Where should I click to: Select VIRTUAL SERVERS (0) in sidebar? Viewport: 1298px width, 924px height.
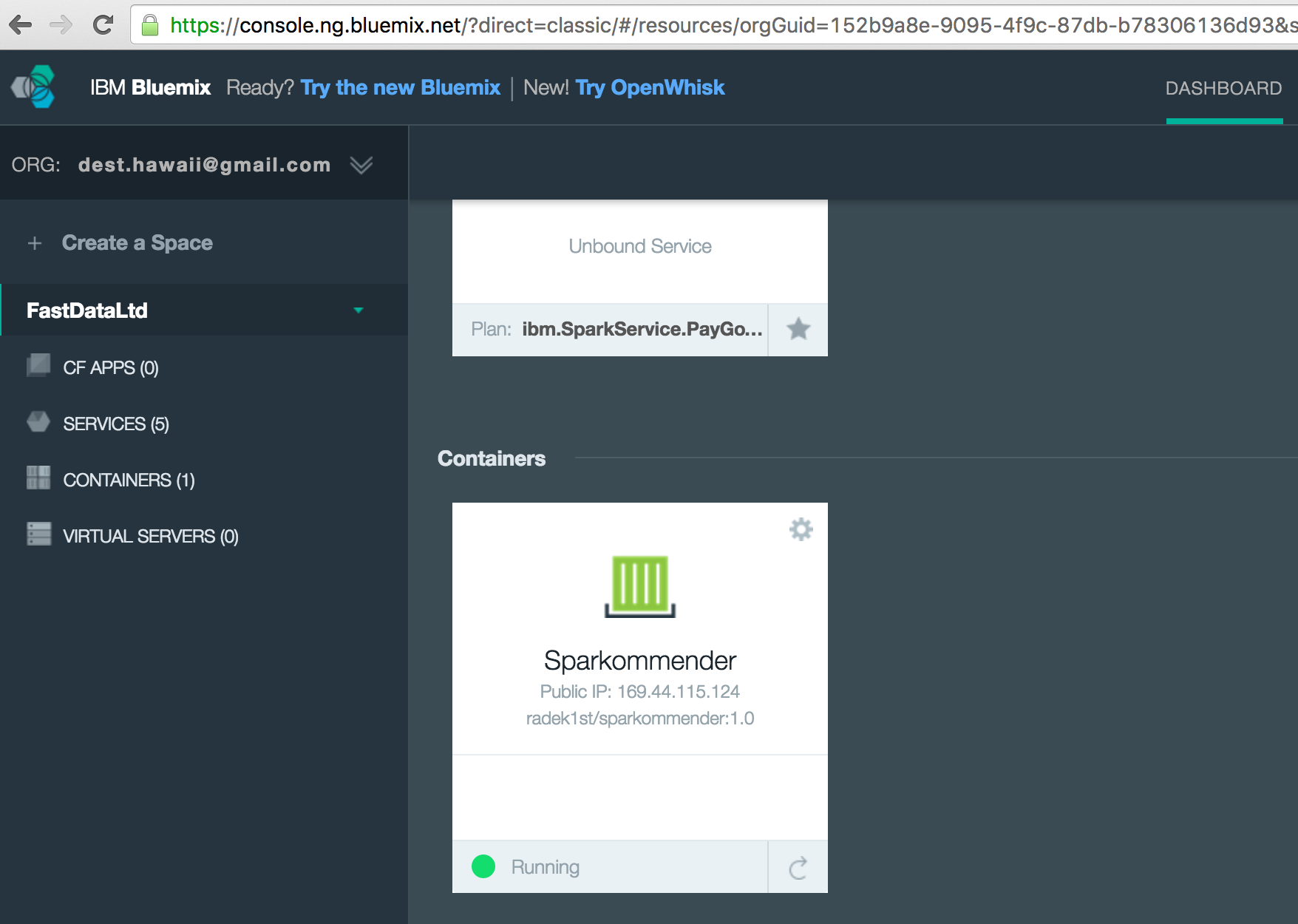click(x=151, y=537)
